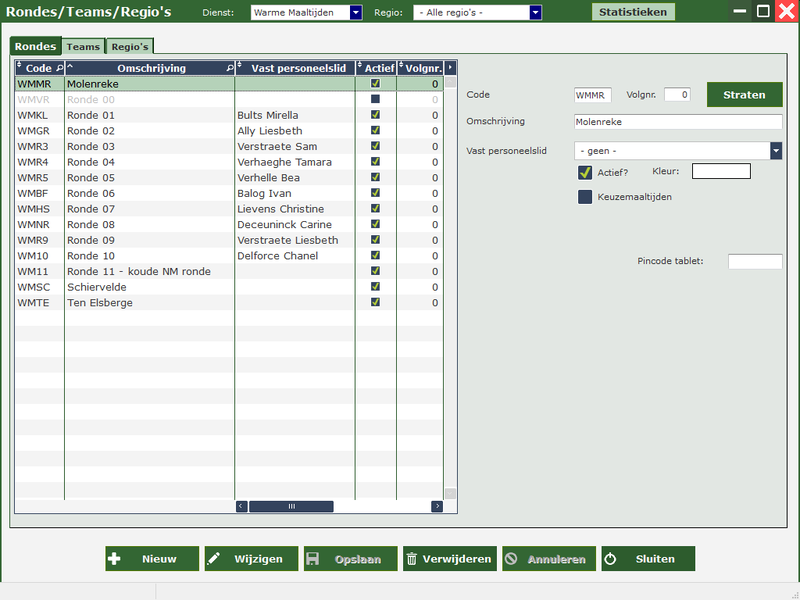Pick a color in the Kleur swatch
The image size is (800, 600).
(720, 171)
